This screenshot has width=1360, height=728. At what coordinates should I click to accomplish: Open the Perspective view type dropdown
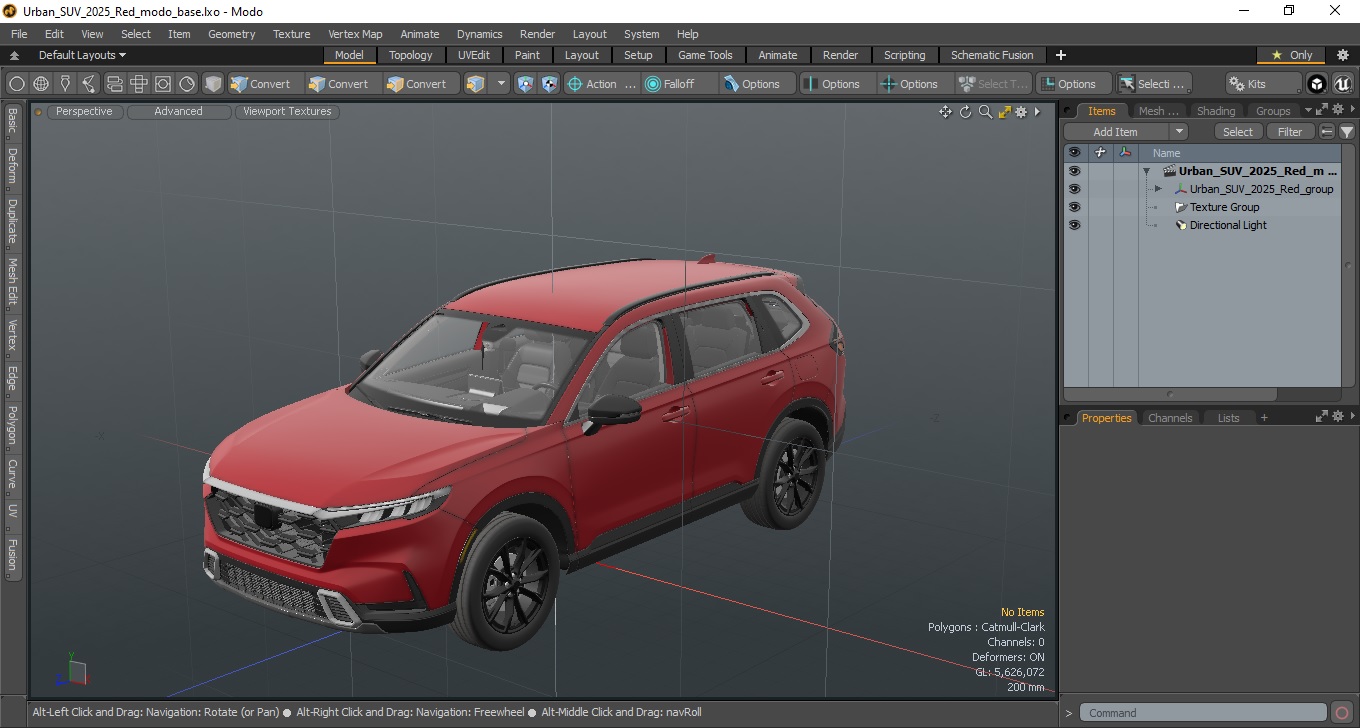click(x=84, y=112)
